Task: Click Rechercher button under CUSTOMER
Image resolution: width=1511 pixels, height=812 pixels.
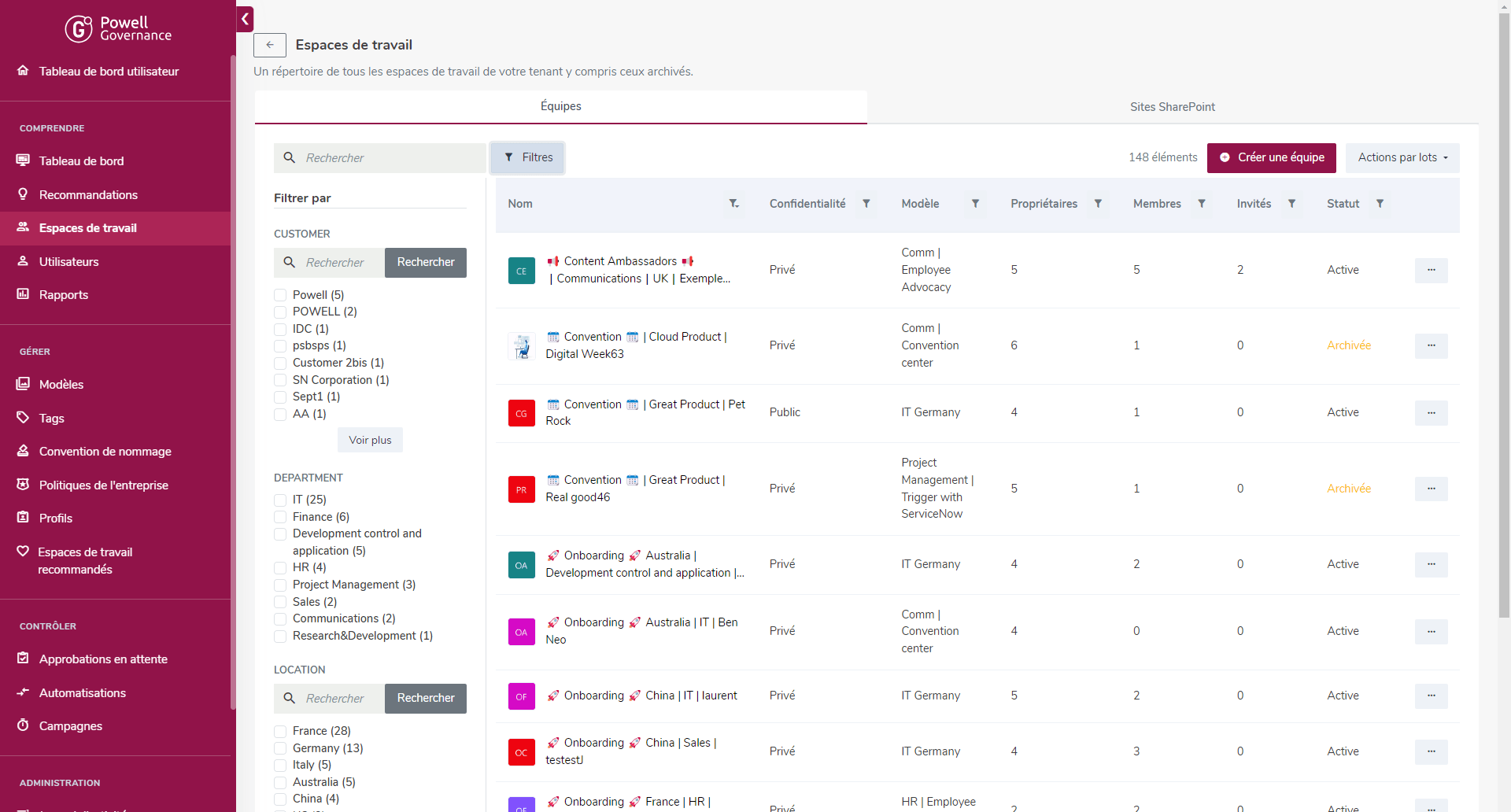Action: (x=426, y=262)
